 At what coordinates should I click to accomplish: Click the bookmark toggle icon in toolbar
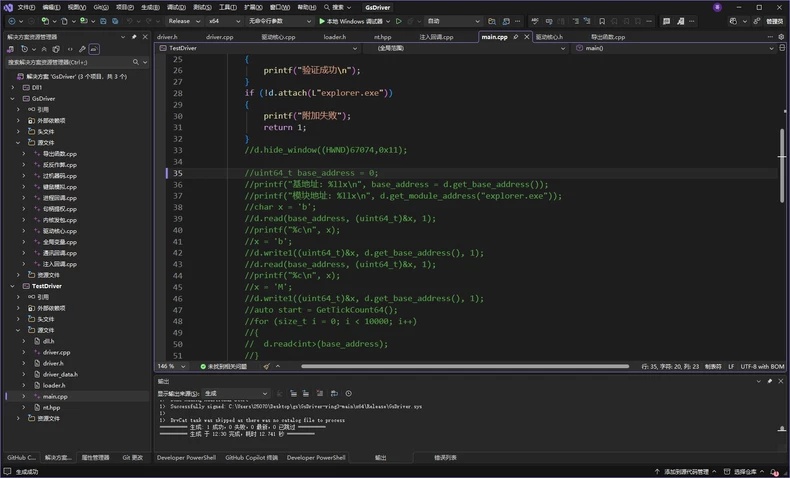click(602, 21)
